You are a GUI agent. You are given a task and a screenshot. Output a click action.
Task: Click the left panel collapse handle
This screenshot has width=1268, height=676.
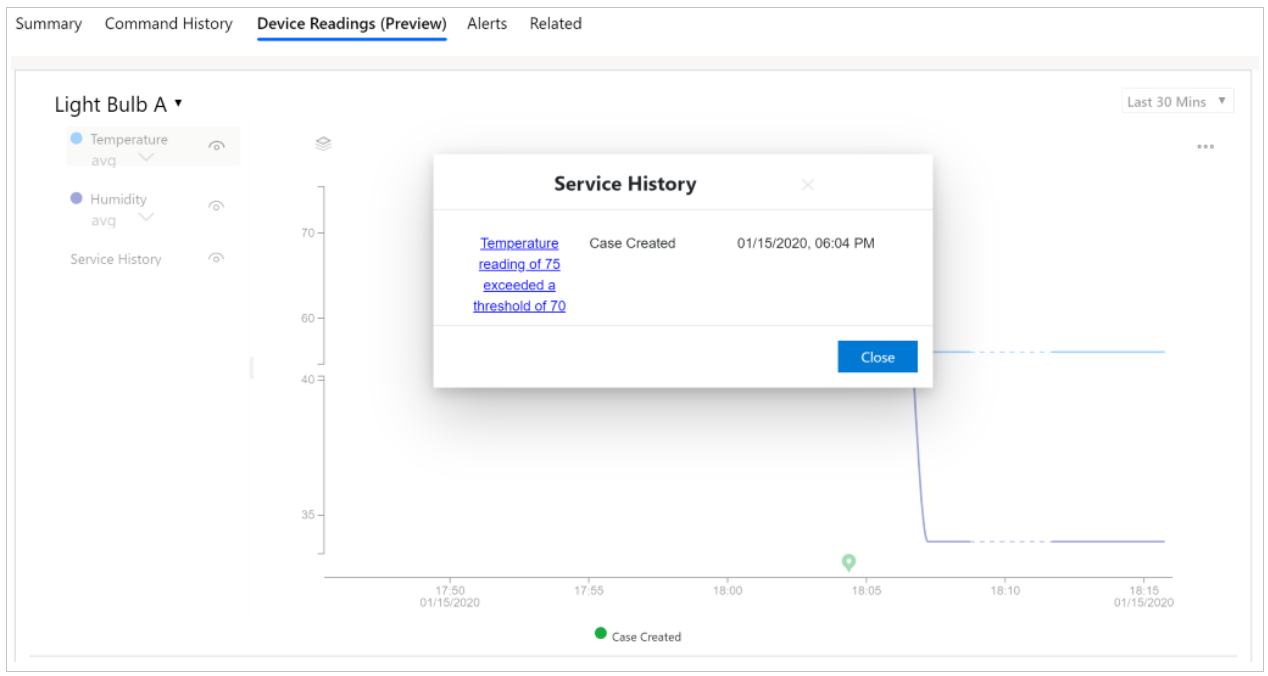(251, 367)
